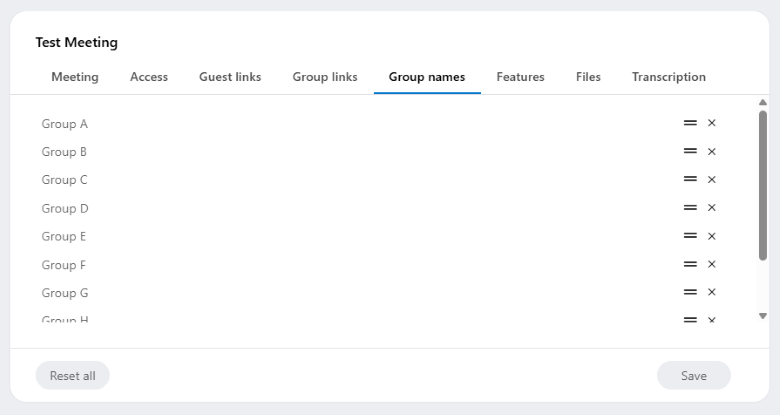The image size is (780, 415).
Task: Remove Group E using its X icon
Action: point(711,236)
